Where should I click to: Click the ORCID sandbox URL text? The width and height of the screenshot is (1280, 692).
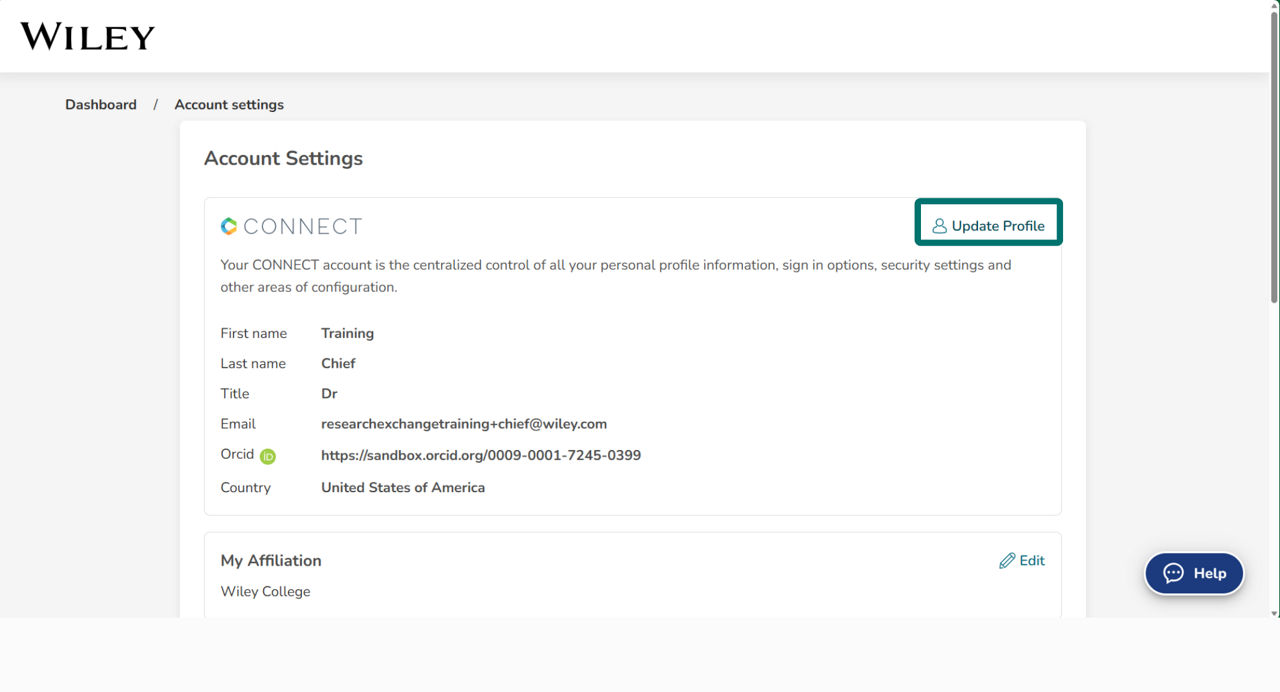tap(481, 456)
